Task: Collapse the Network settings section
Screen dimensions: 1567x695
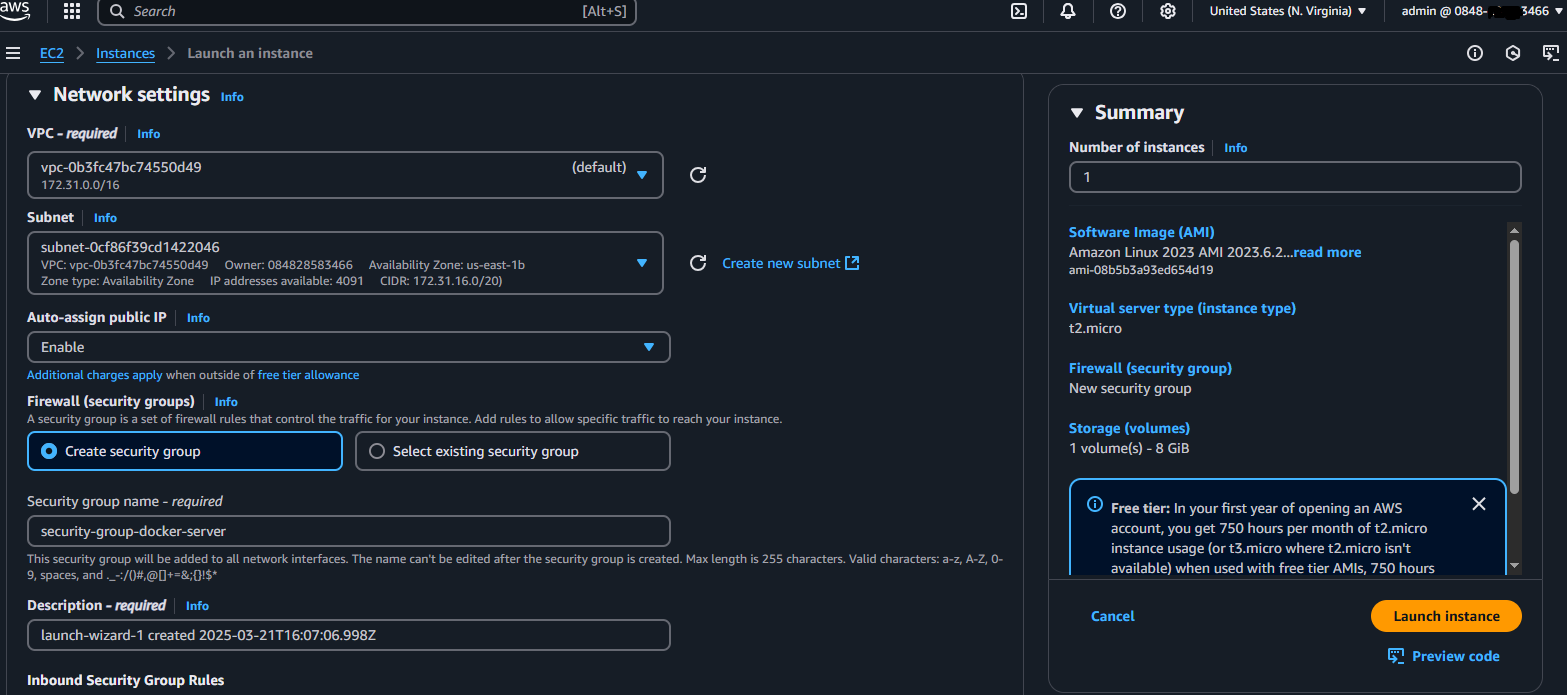Action: click(x=35, y=95)
